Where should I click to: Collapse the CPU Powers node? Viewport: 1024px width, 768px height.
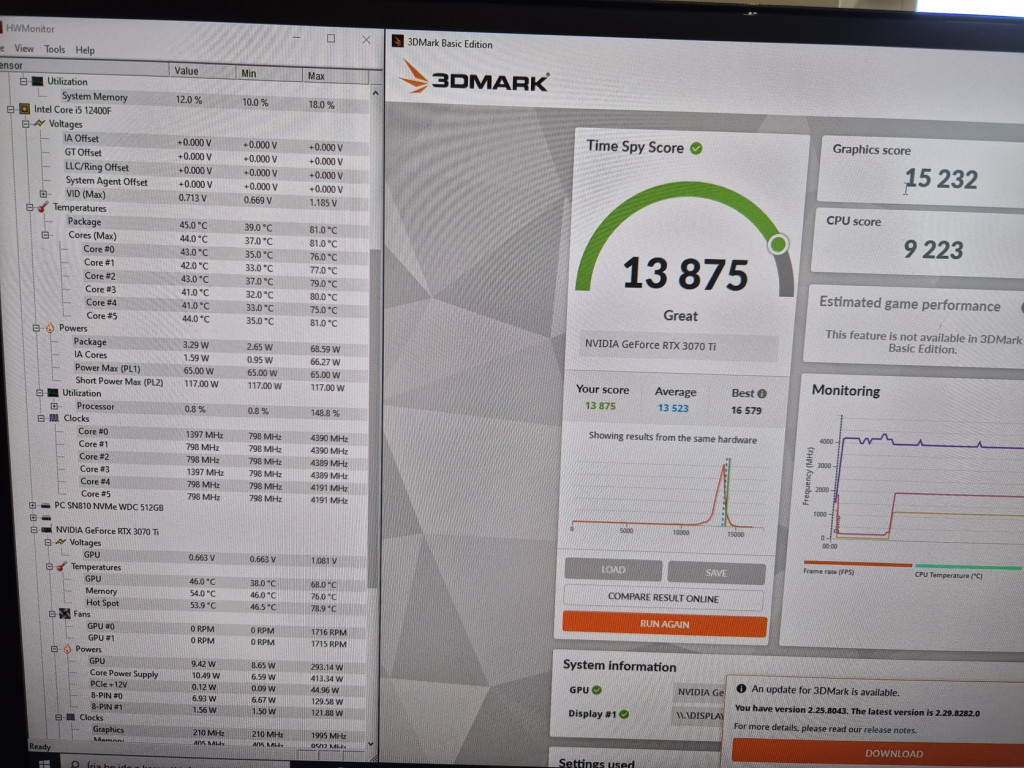point(36,328)
